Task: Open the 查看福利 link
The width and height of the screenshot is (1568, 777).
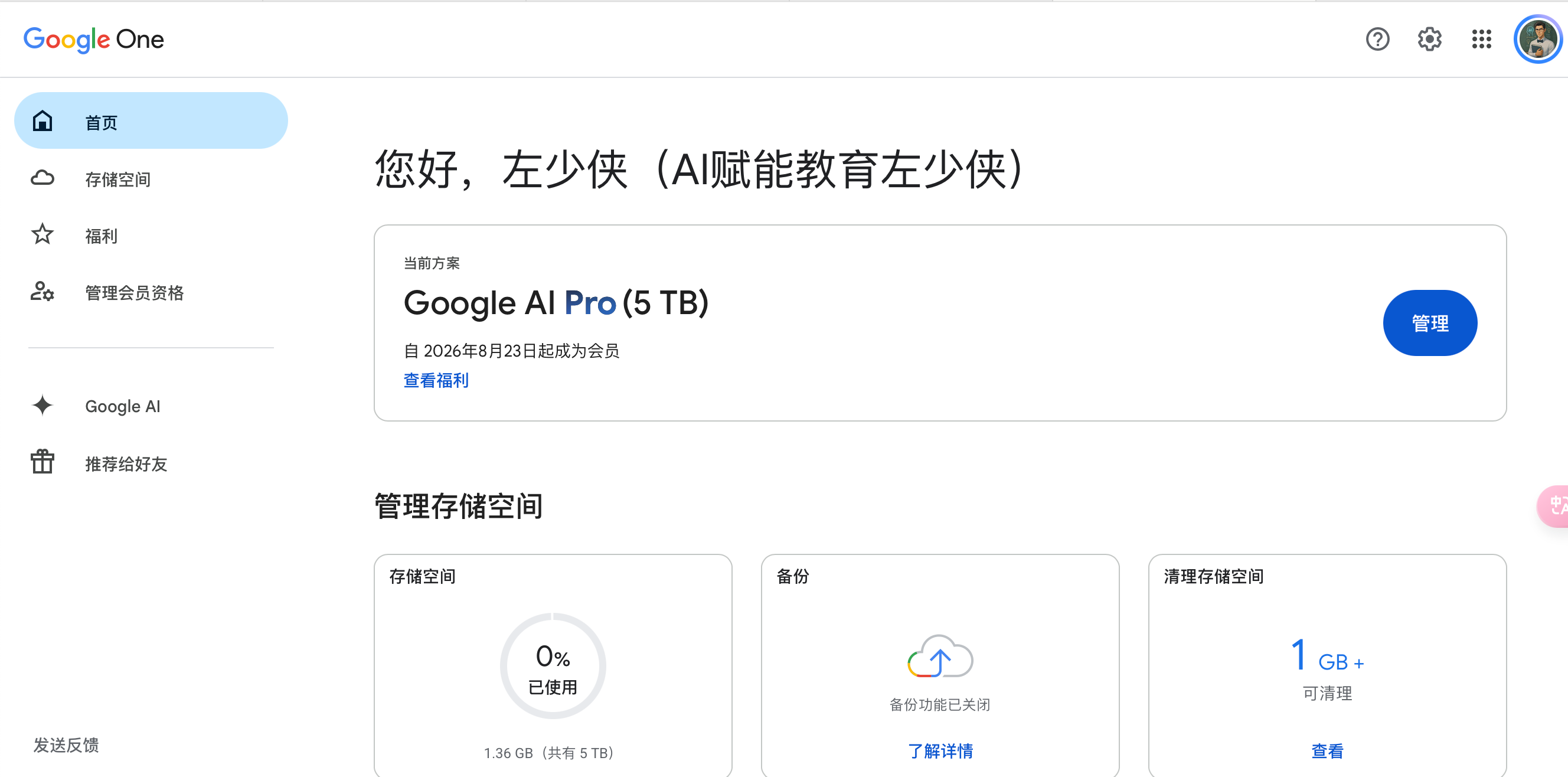Action: pyautogui.click(x=436, y=381)
